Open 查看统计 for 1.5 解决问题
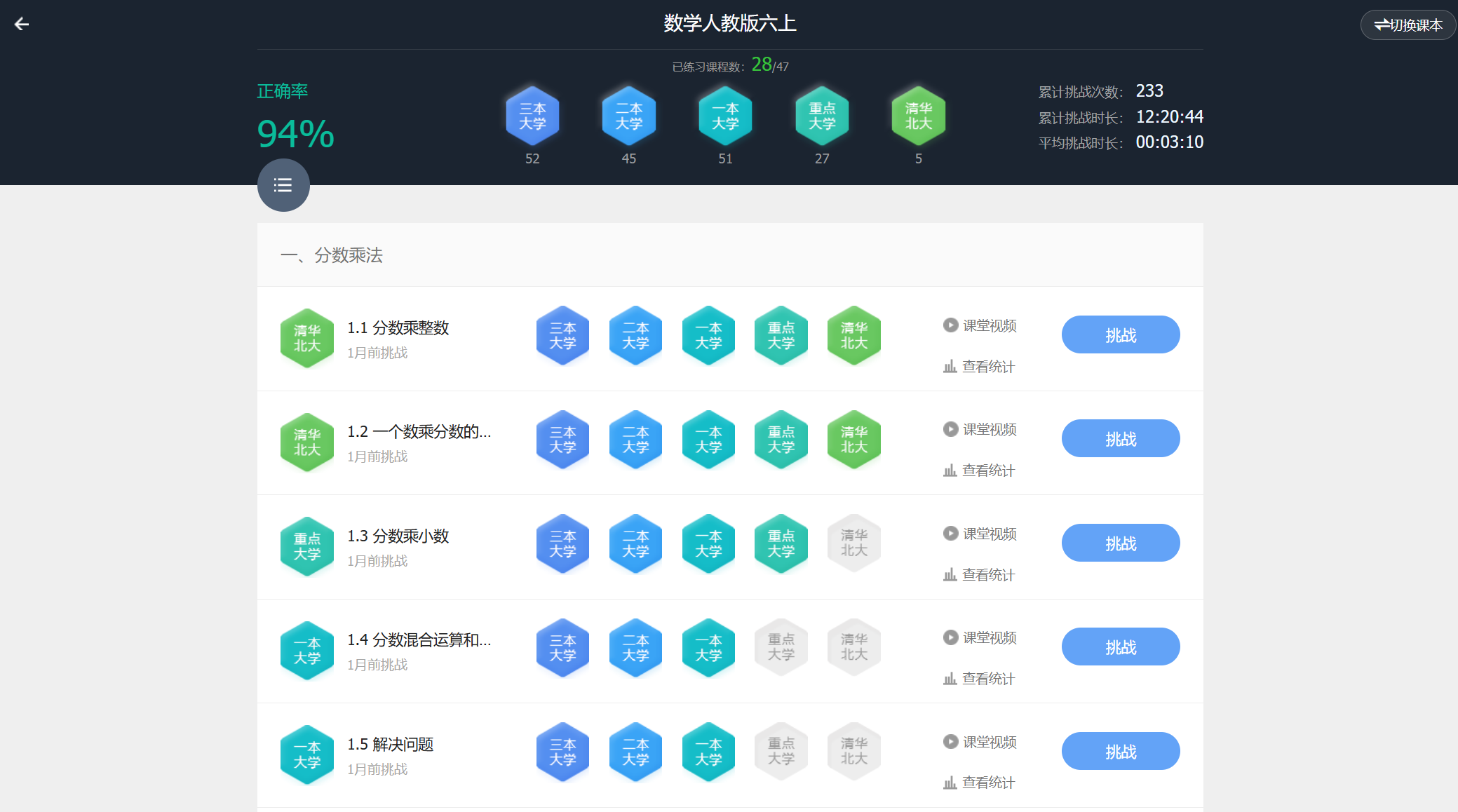The image size is (1458, 812). point(979,783)
